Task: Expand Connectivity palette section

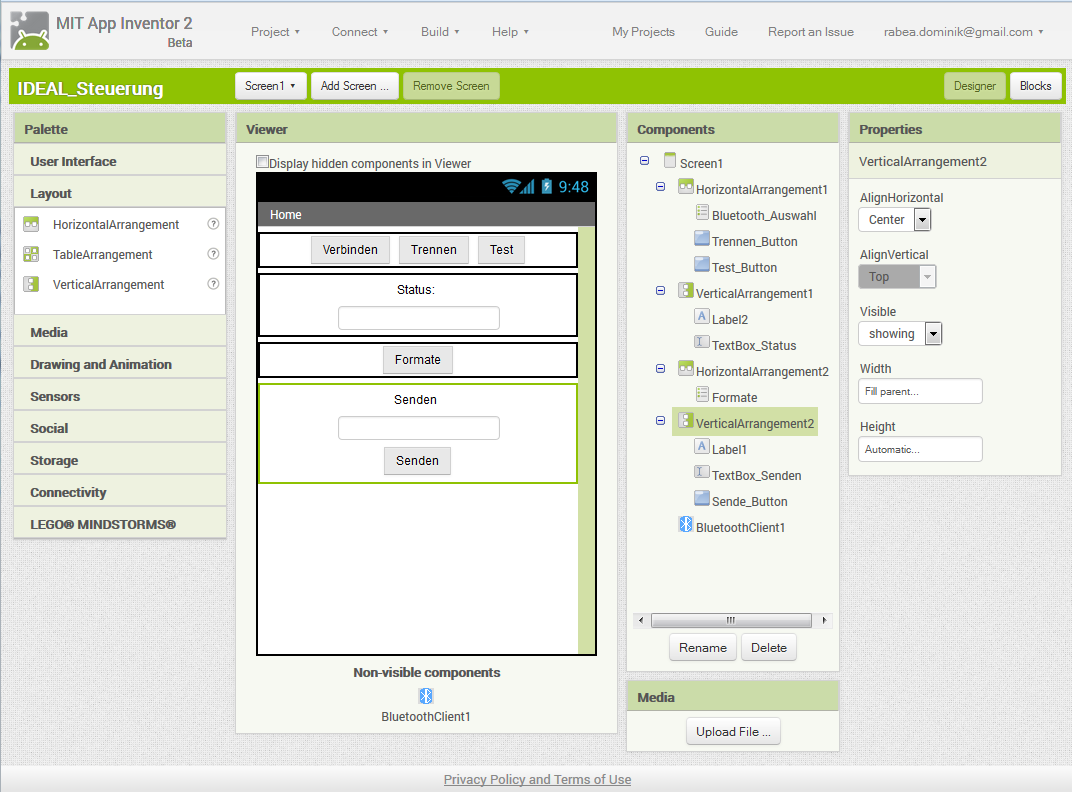Action: [120, 492]
